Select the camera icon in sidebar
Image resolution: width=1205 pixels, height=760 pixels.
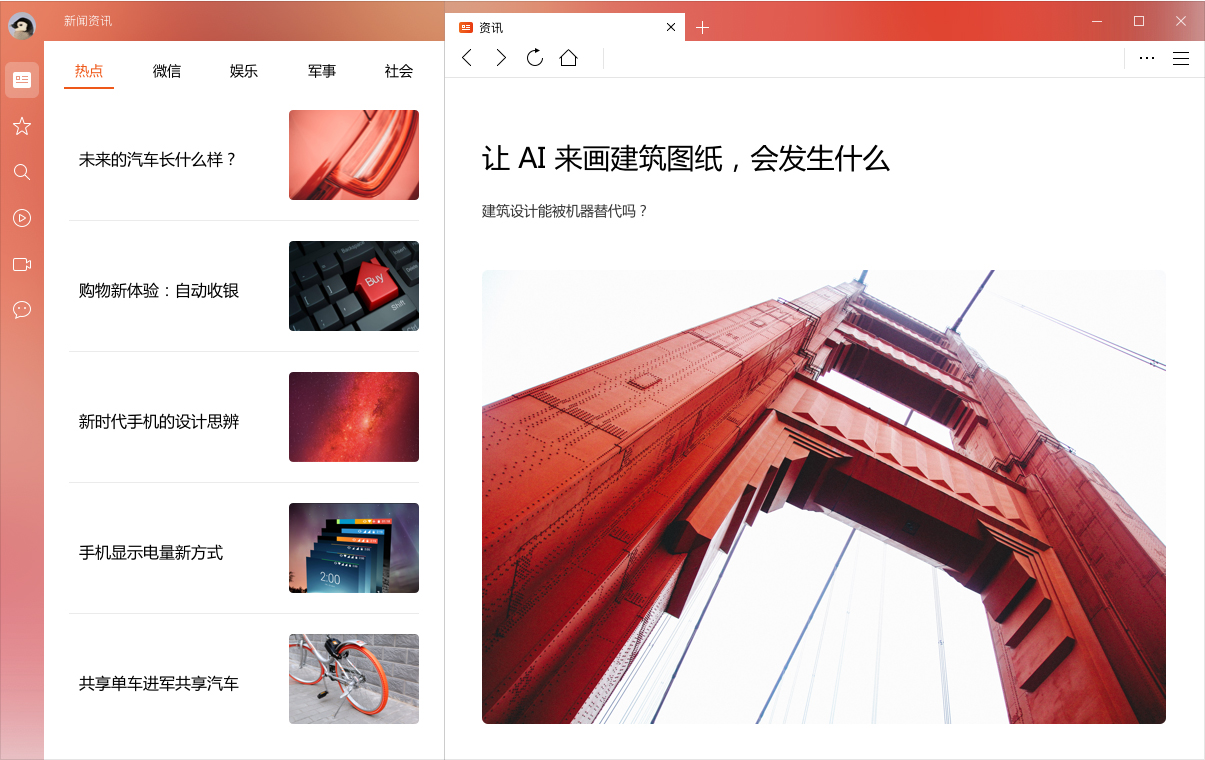[x=22, y=264]
